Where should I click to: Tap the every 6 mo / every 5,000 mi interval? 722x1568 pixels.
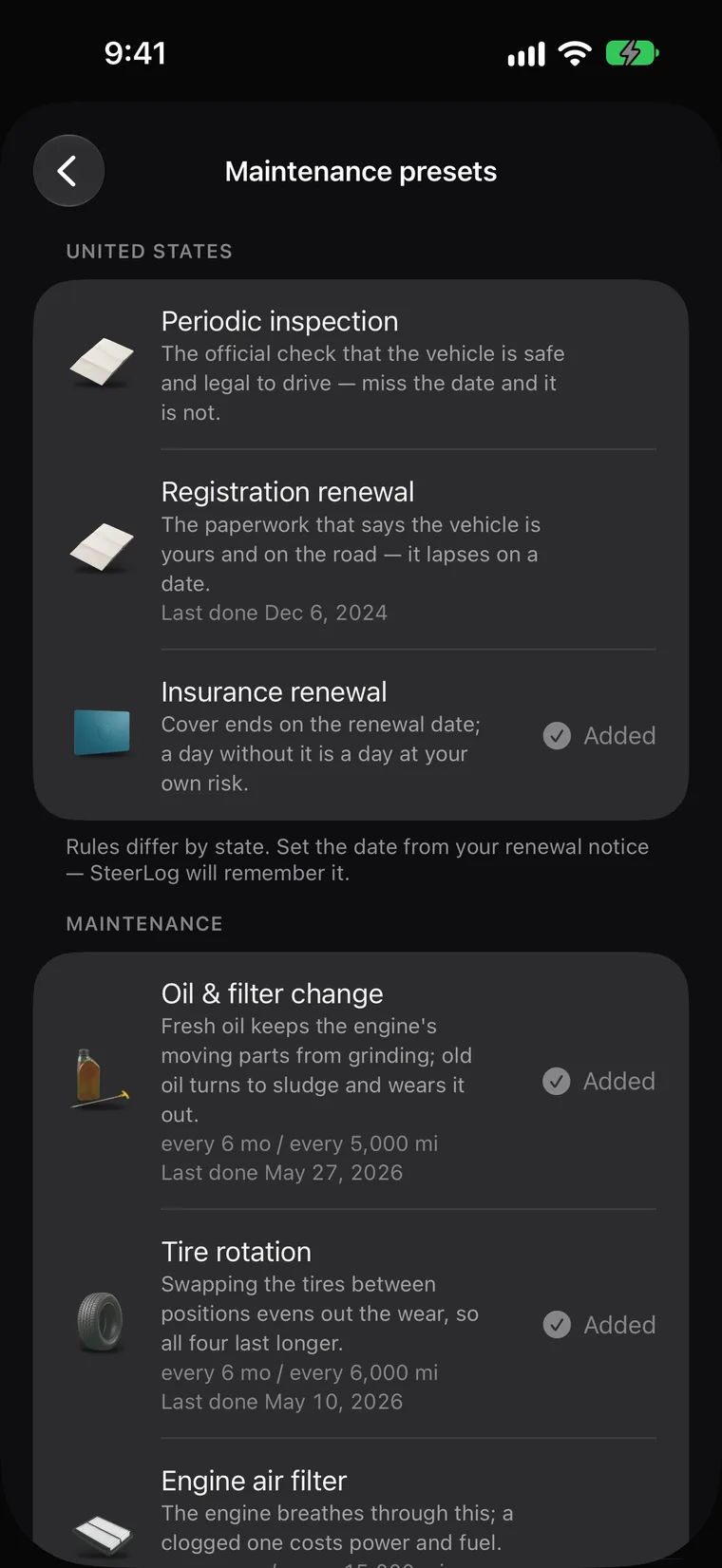(x=300, y=1143)
